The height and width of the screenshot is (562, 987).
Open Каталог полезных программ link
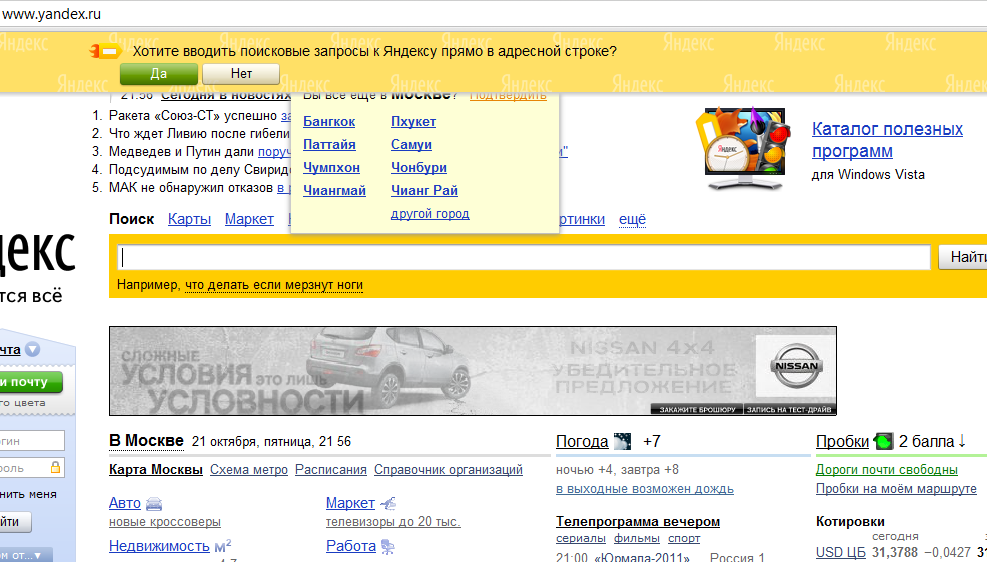point(887,140)
